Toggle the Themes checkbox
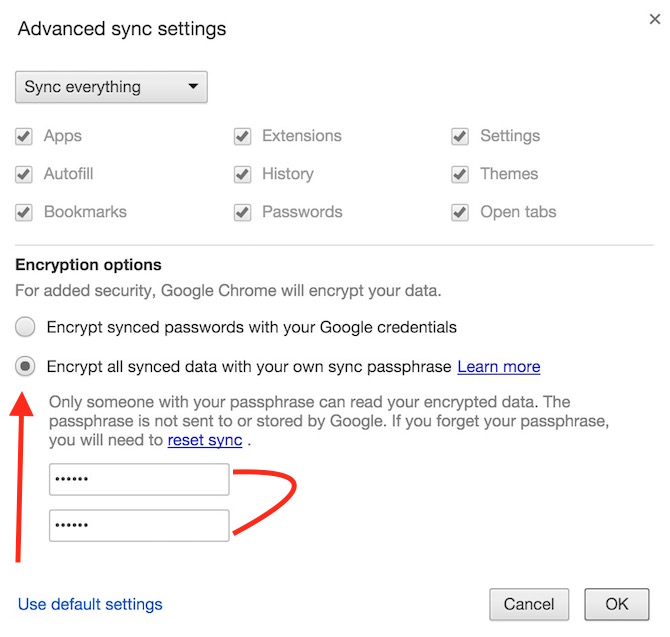Viewport: 670px width, 637px height. [x=460, y=174]
